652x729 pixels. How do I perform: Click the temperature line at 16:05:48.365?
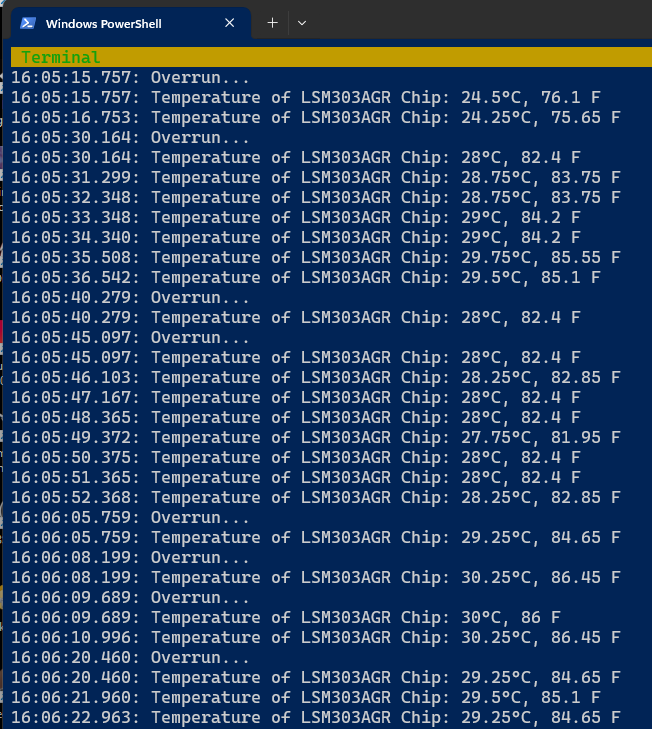(x=296, y=418)
